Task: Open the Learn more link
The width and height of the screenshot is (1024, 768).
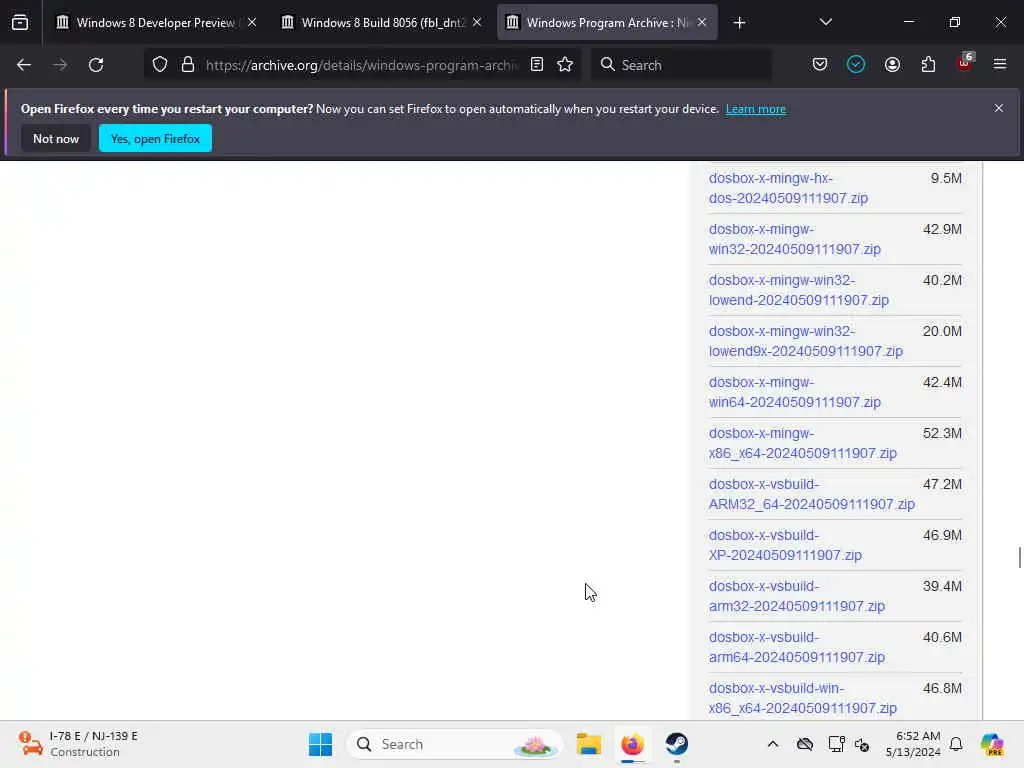Action: [756, 109]
